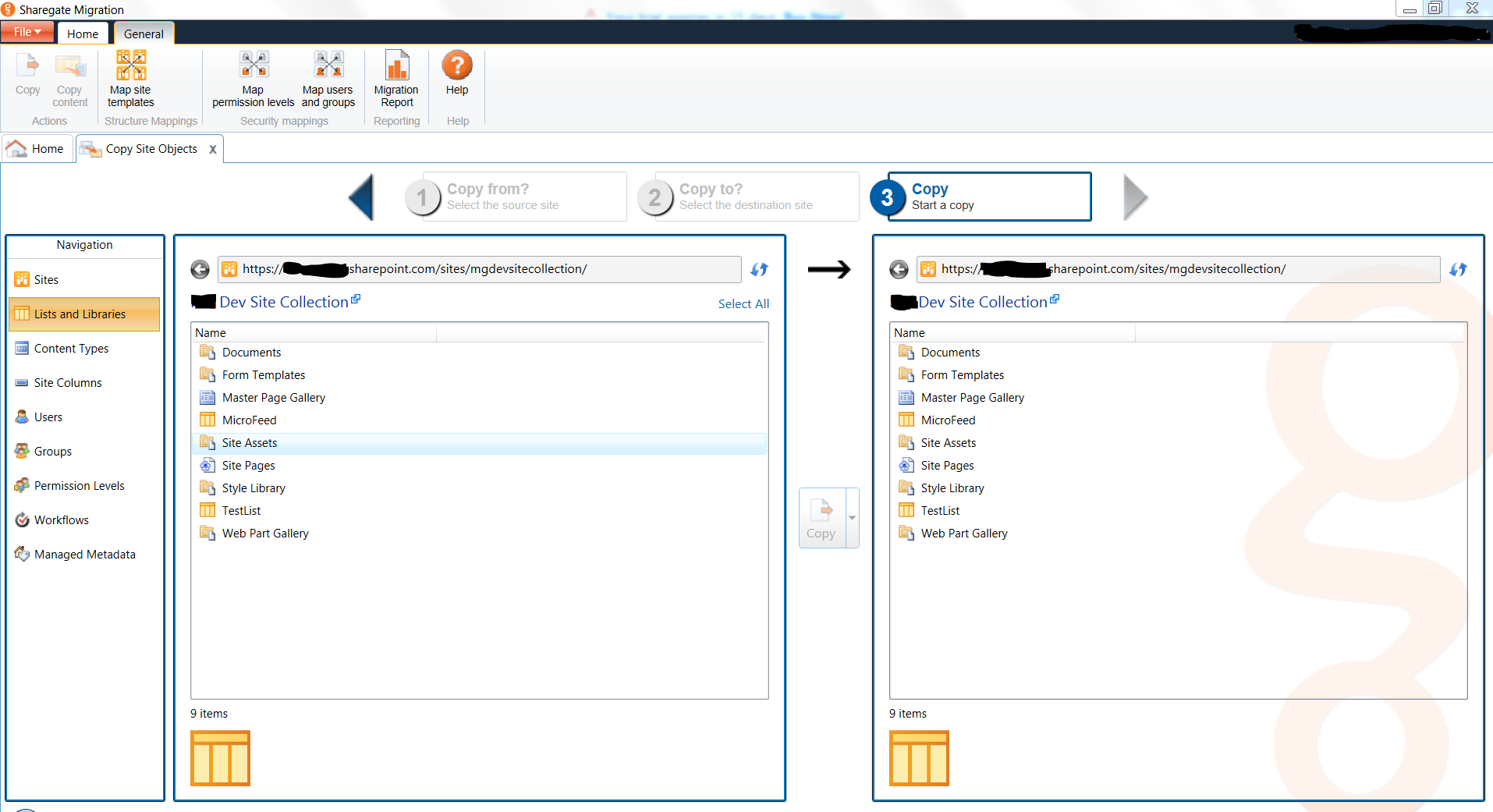Click destination Name column header
Viewport: 1493px width, 812px height.
pyautogui.click(x=1013, y=333)
